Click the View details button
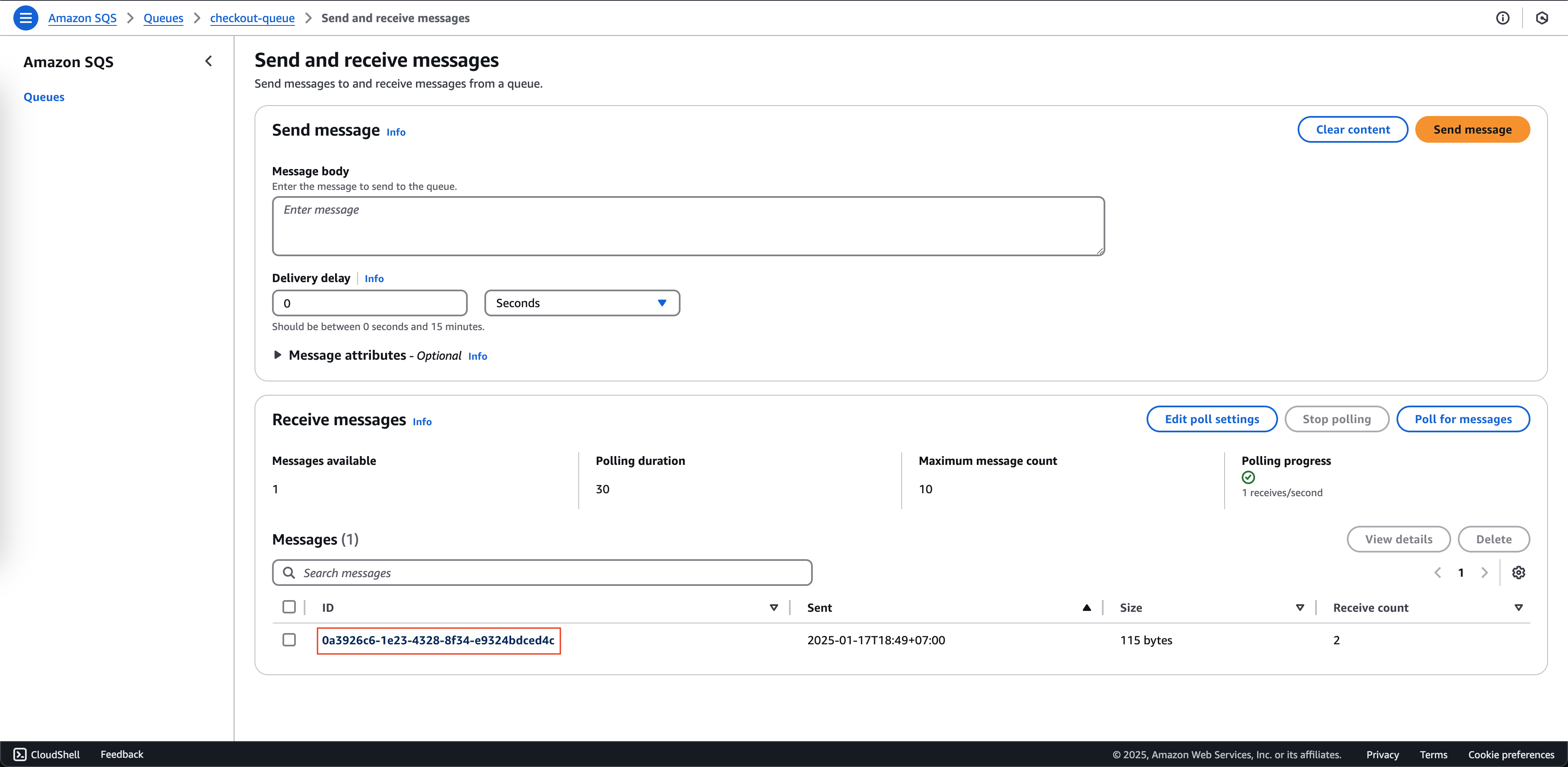1568x767 pixels. coord(1398,539)
